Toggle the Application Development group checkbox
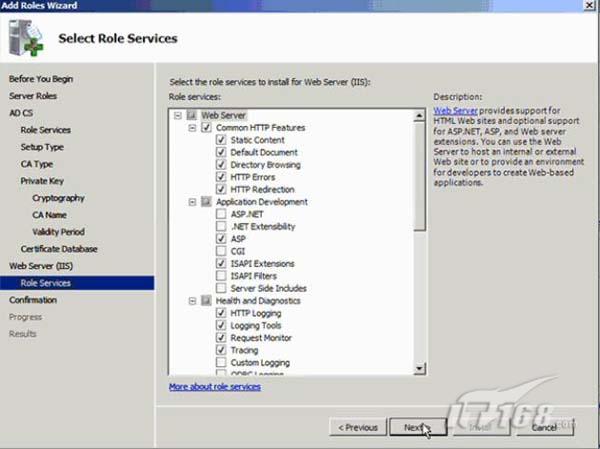 (x=206, y=202)
